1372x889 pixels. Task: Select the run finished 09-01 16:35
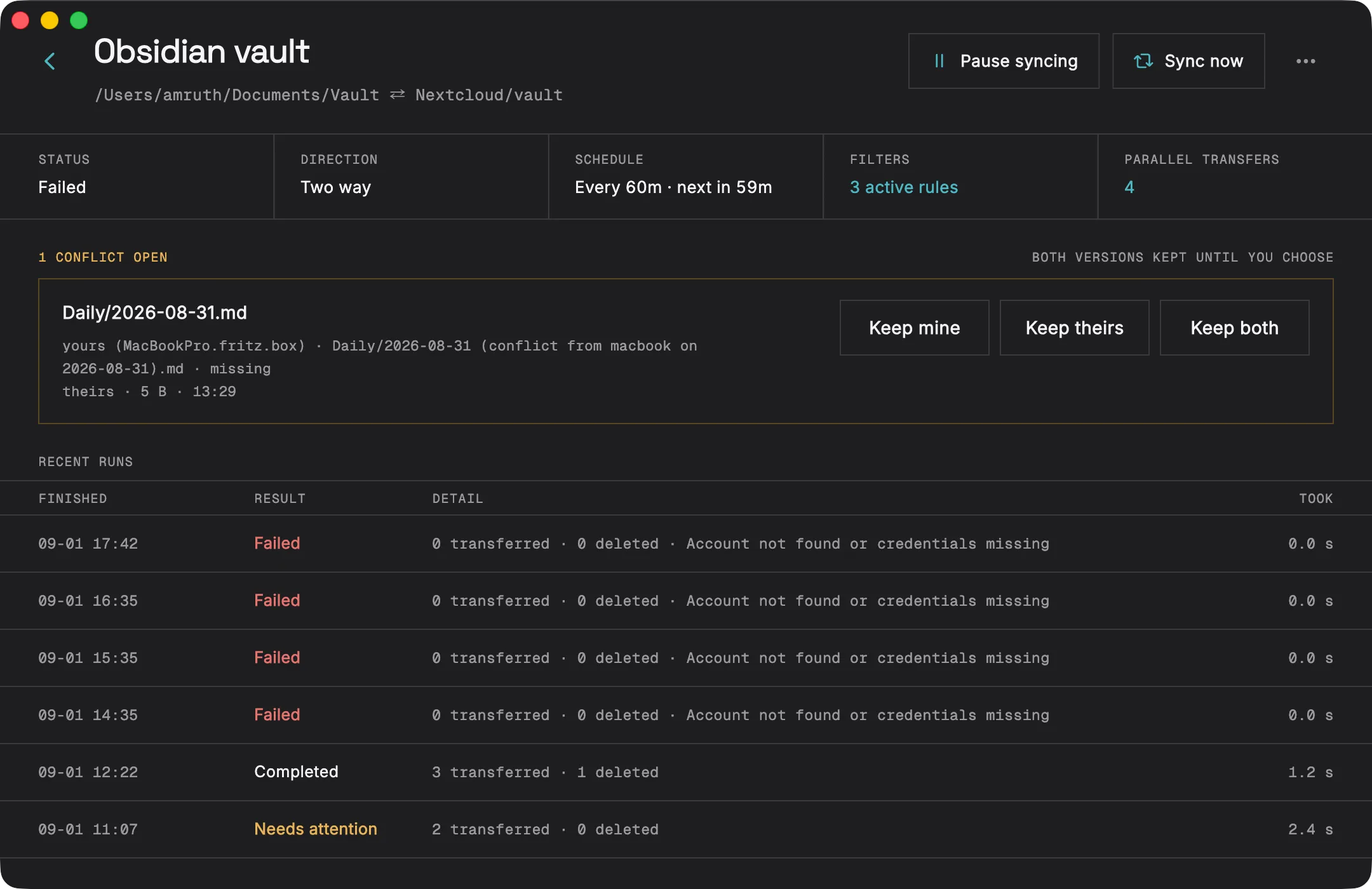coord(686,601)
